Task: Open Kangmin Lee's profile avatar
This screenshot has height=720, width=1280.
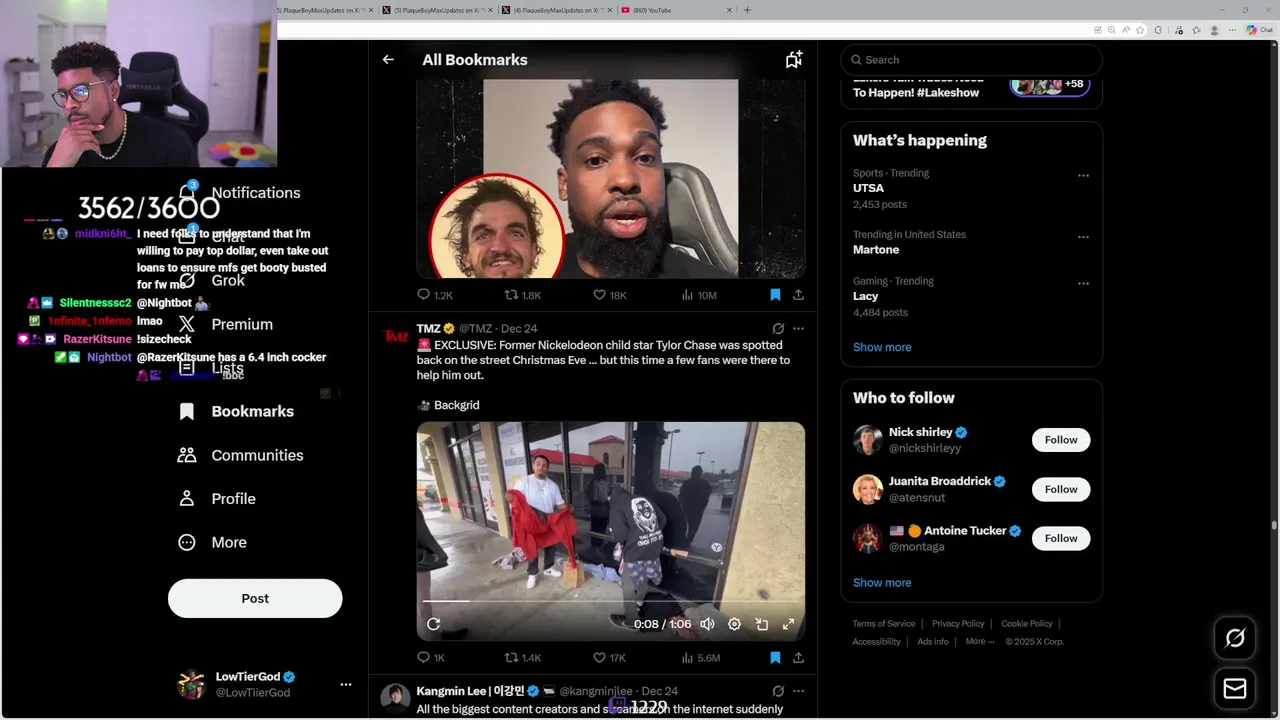Action: 395,698
